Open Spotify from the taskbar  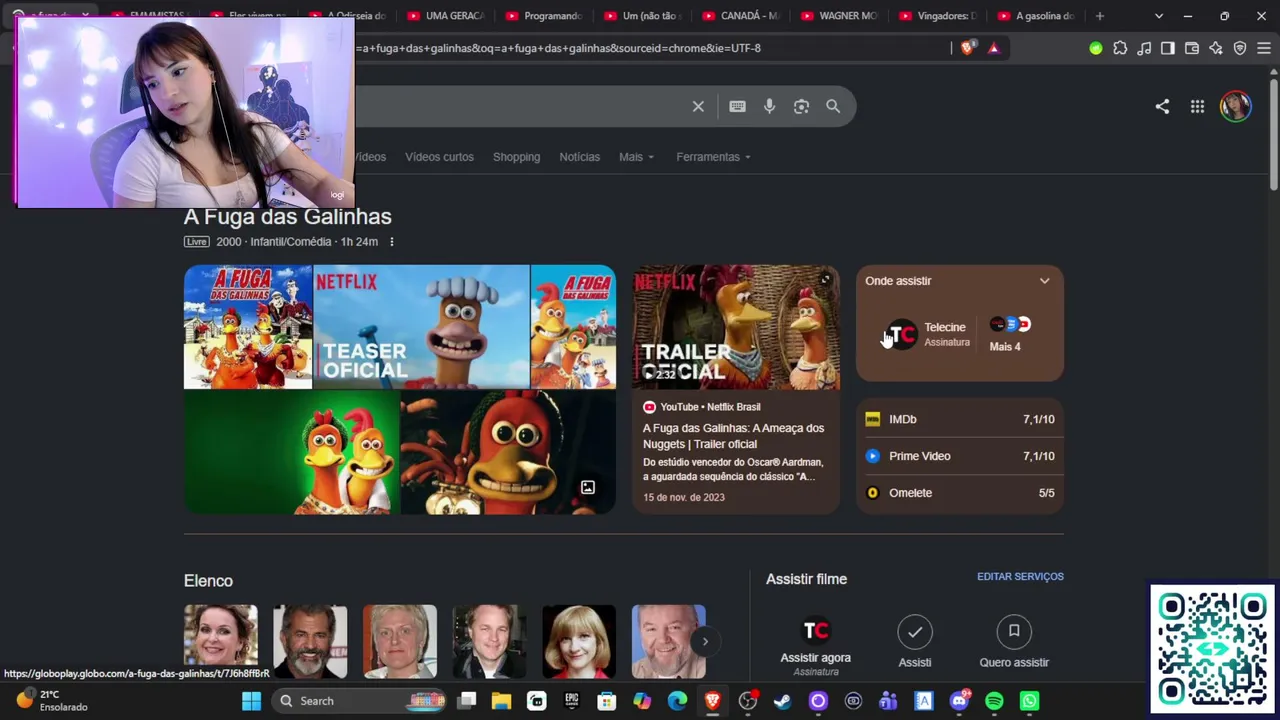(x=994, y=701)
